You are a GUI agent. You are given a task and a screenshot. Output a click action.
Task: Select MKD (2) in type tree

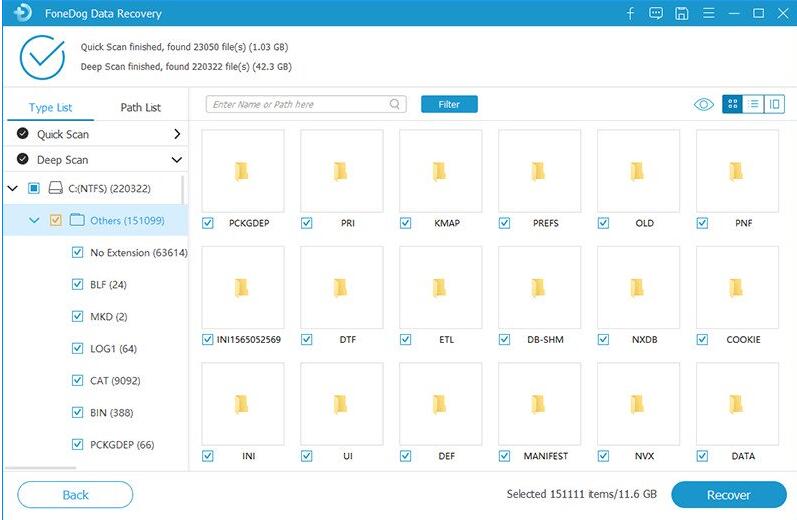click(x=109, y=316)
